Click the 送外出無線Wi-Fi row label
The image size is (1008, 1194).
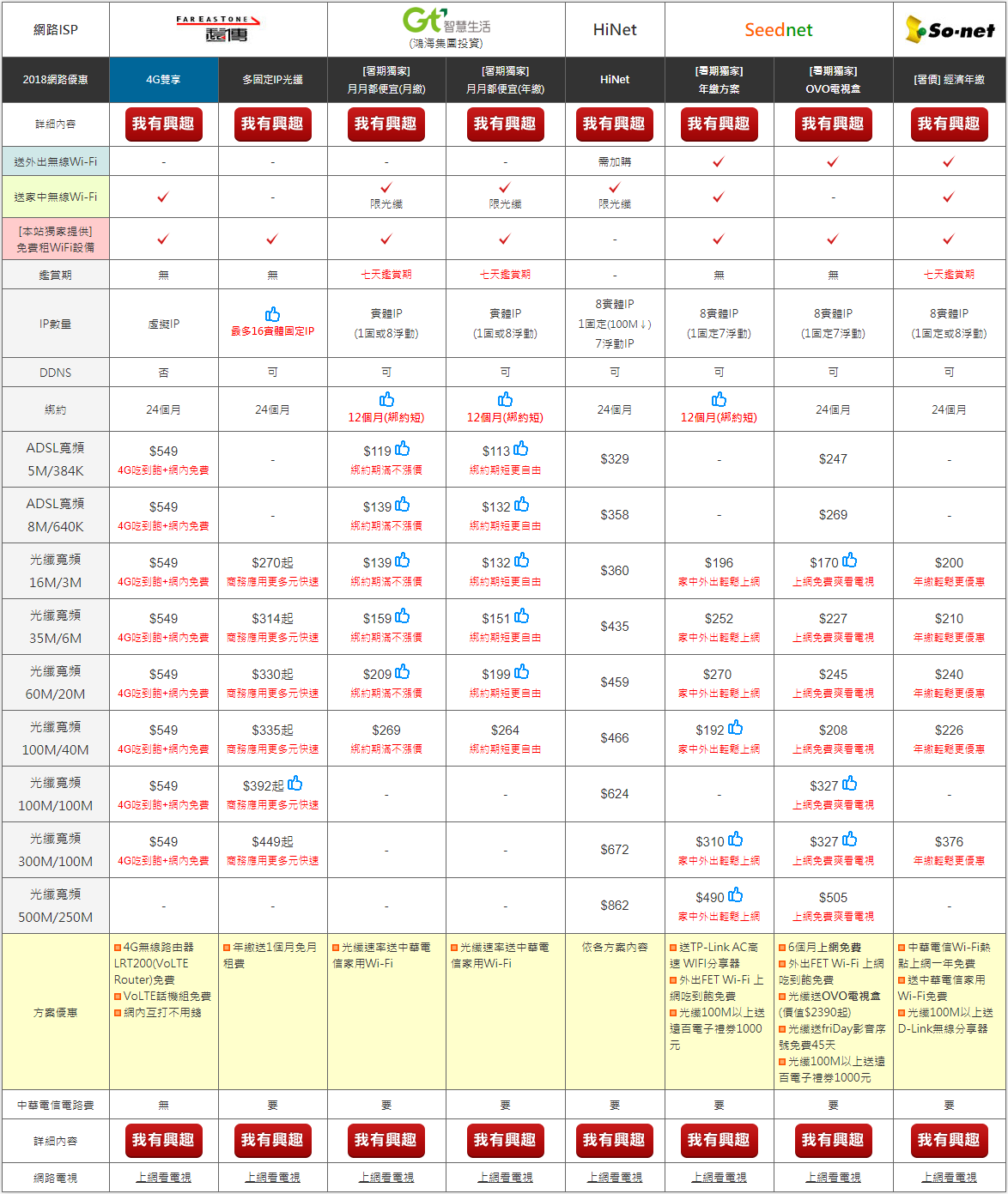(x=55, y=161)
